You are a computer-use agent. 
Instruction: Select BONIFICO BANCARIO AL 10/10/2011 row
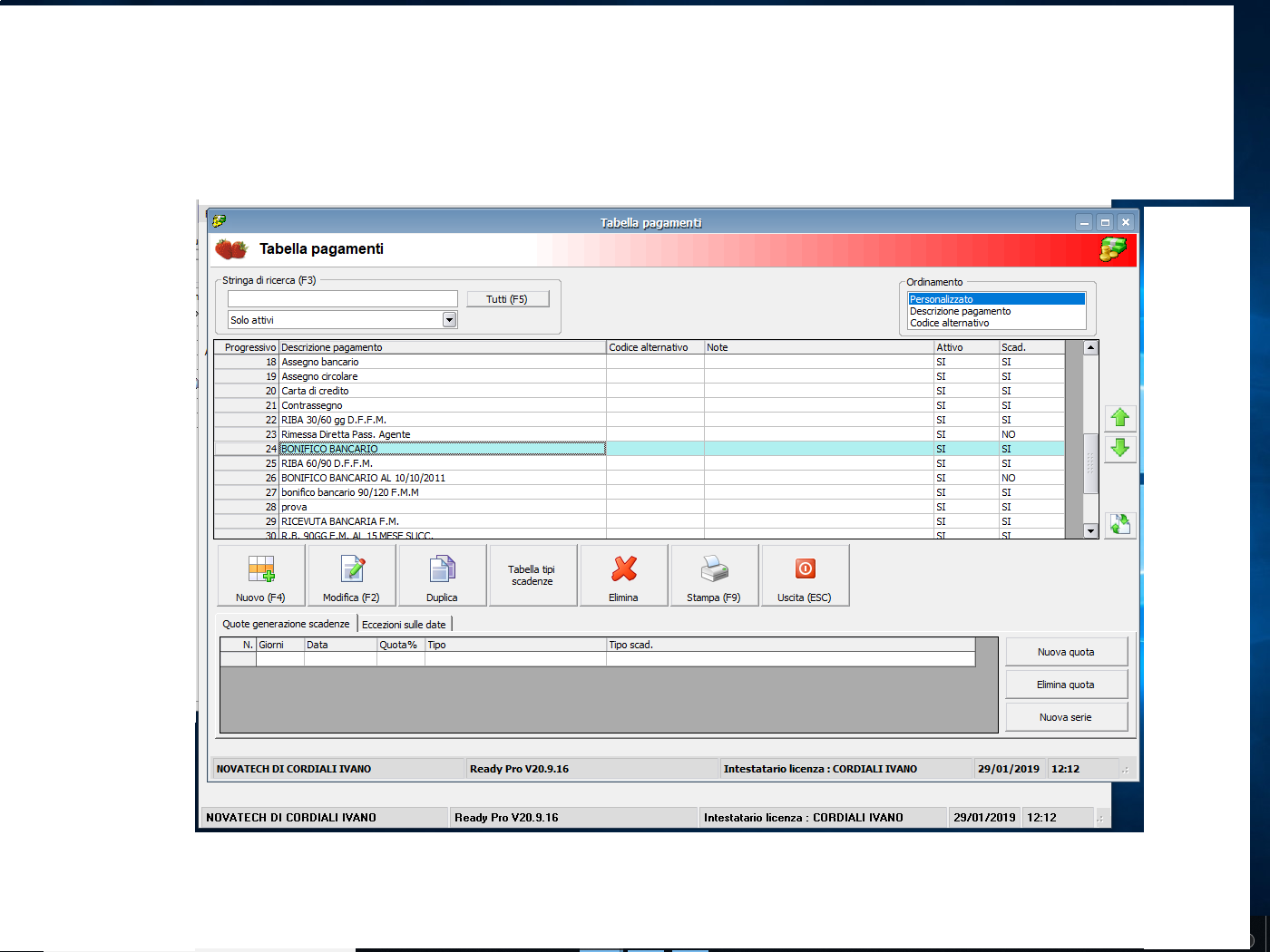click(x=640, y=478)
